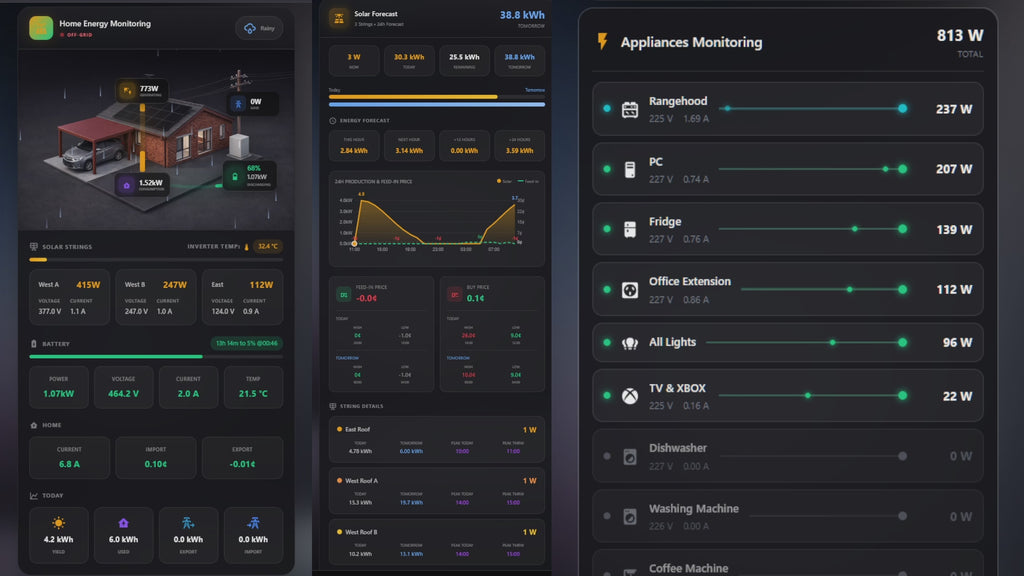Select the Fridge icon
Screen dimensions: 1024x576
630,230
